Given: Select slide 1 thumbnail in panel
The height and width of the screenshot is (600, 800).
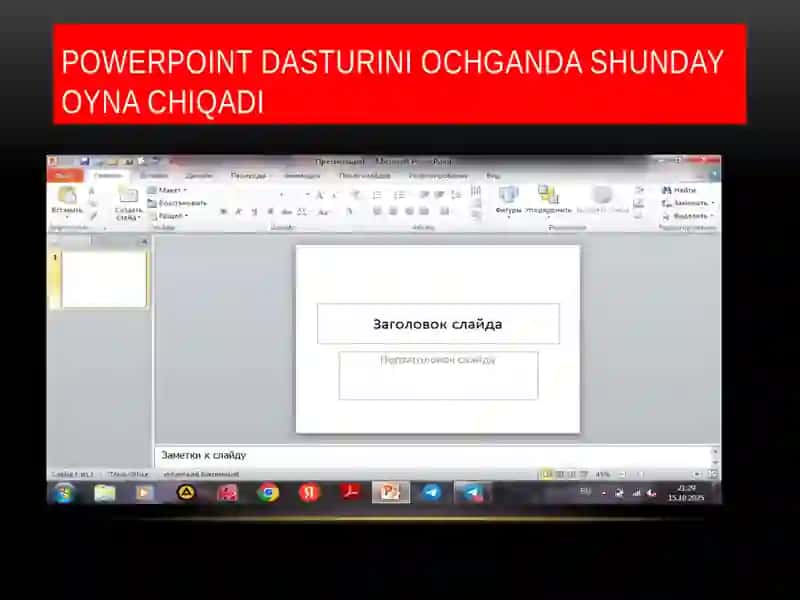Looking at the screenshot, I should 104,279.
